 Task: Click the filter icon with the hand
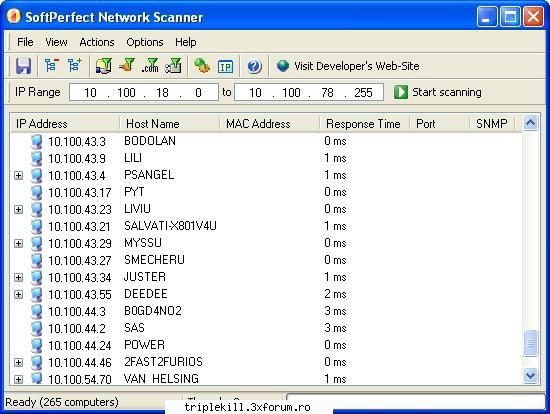(x=127, y=66)
